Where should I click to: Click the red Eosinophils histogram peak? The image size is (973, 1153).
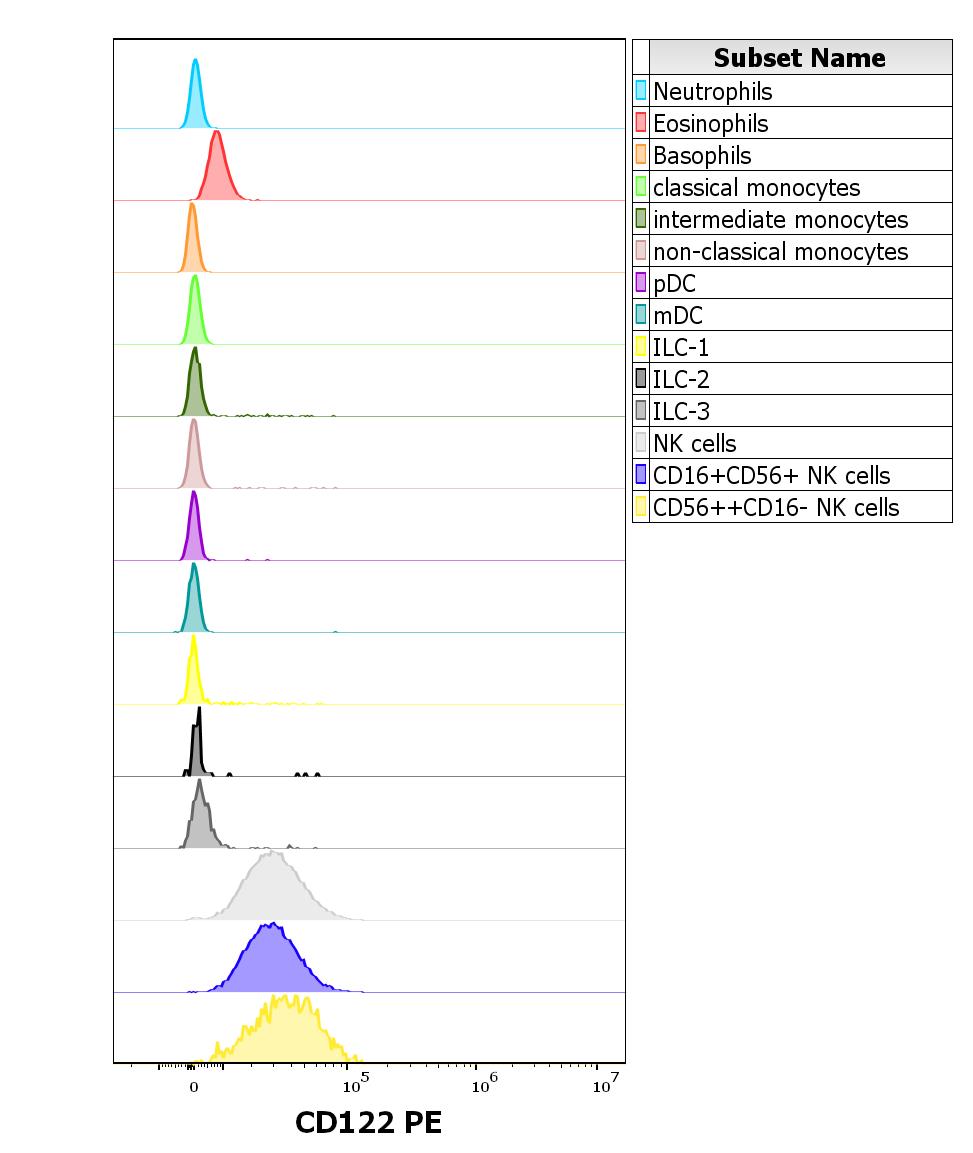[217, 169]
